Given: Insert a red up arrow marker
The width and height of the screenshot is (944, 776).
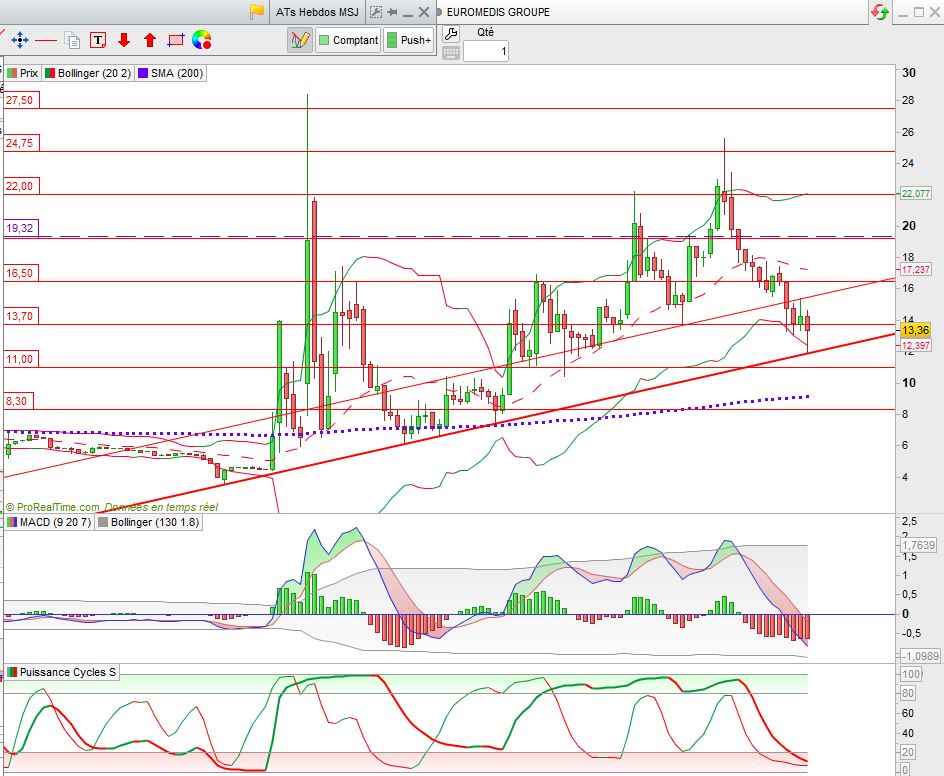Looking at the screenshot, I should 150,40.
